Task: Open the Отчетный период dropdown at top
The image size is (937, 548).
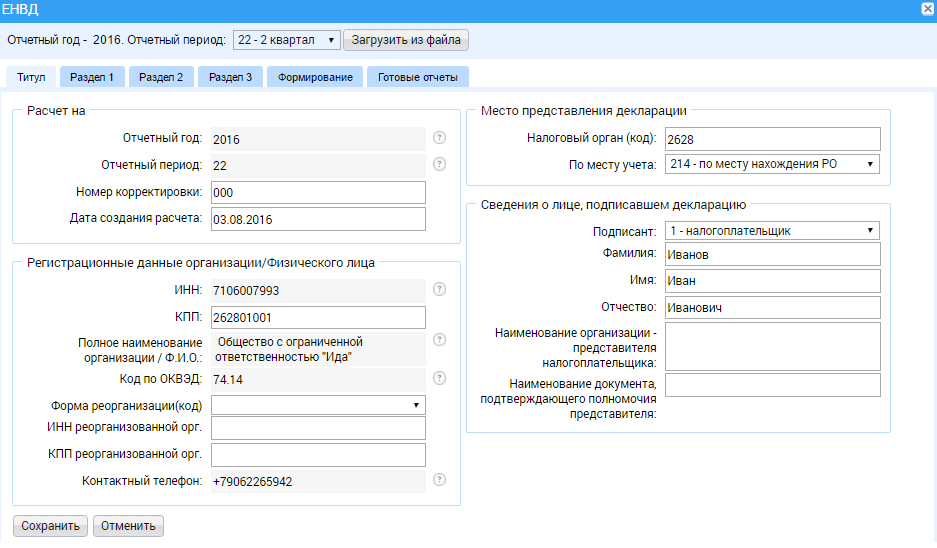Action: pos(287,40)
